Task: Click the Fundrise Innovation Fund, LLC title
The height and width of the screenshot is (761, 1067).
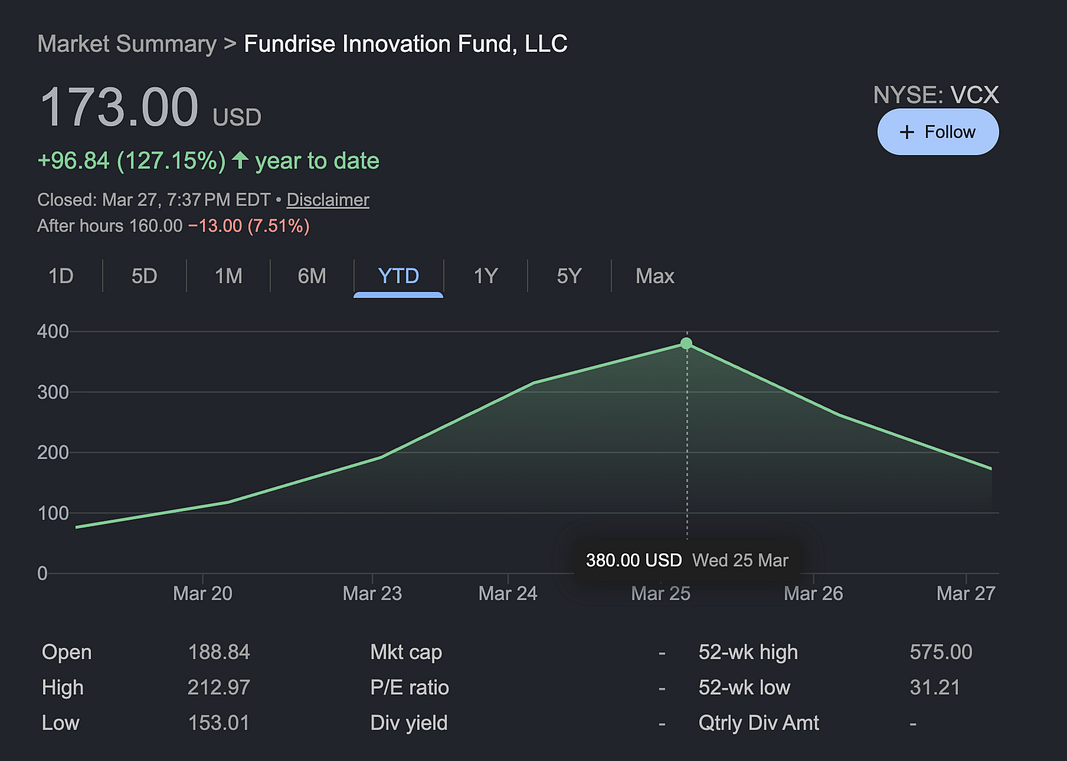Action: pyautogui.click(x=406, y=44)
